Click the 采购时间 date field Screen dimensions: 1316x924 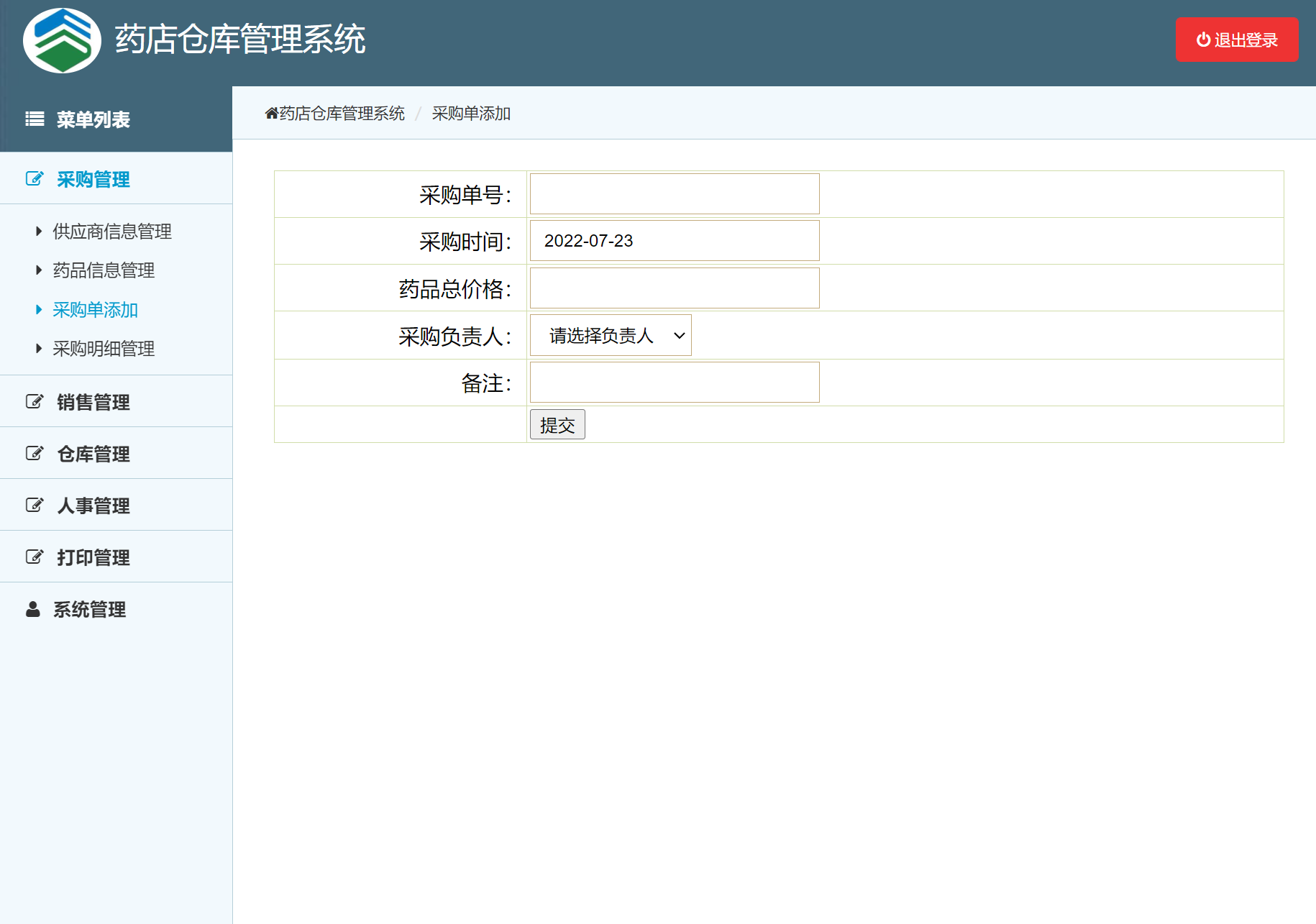point(674,241)
